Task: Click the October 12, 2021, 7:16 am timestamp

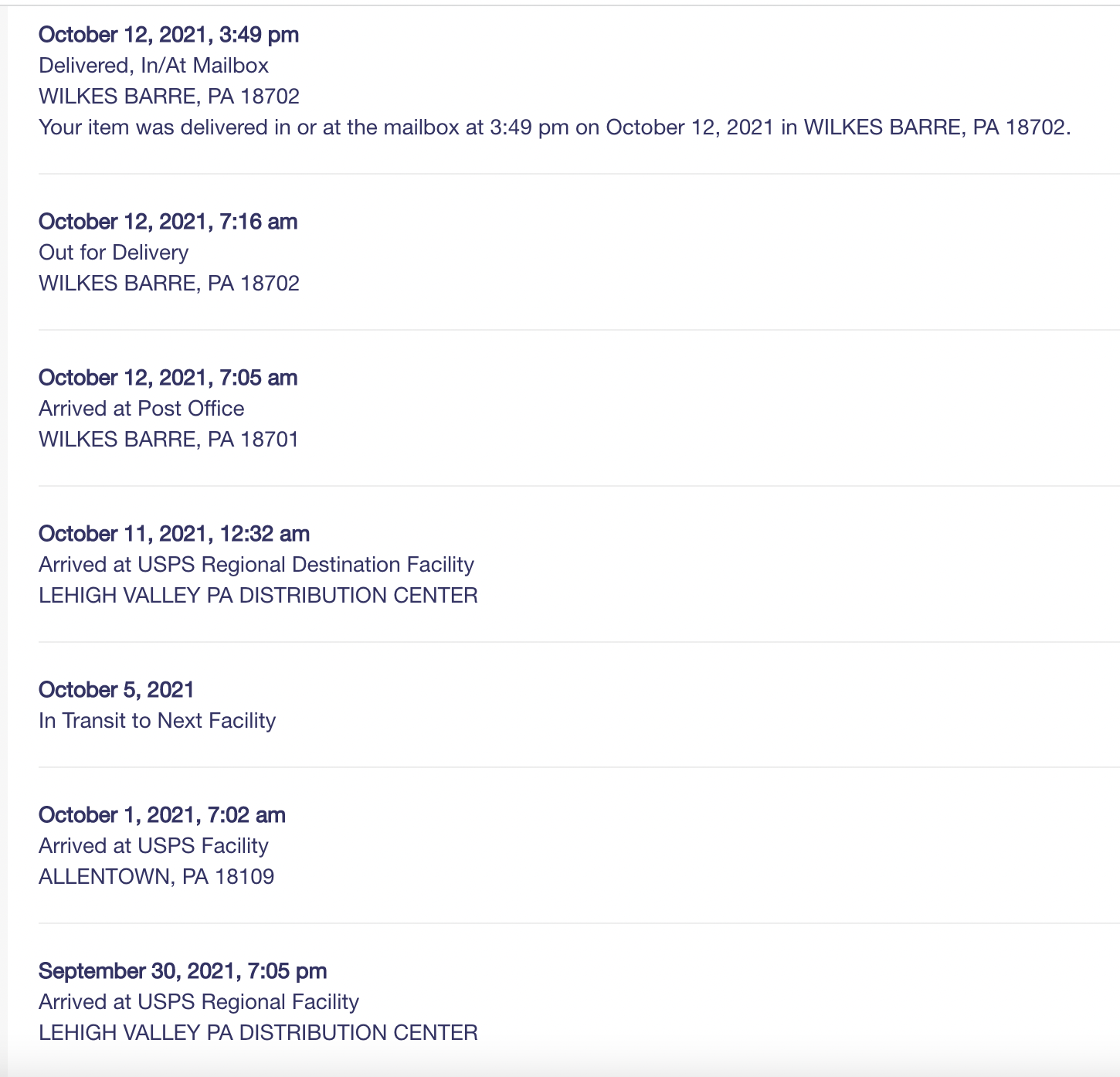Action: [x=168, y=222]
